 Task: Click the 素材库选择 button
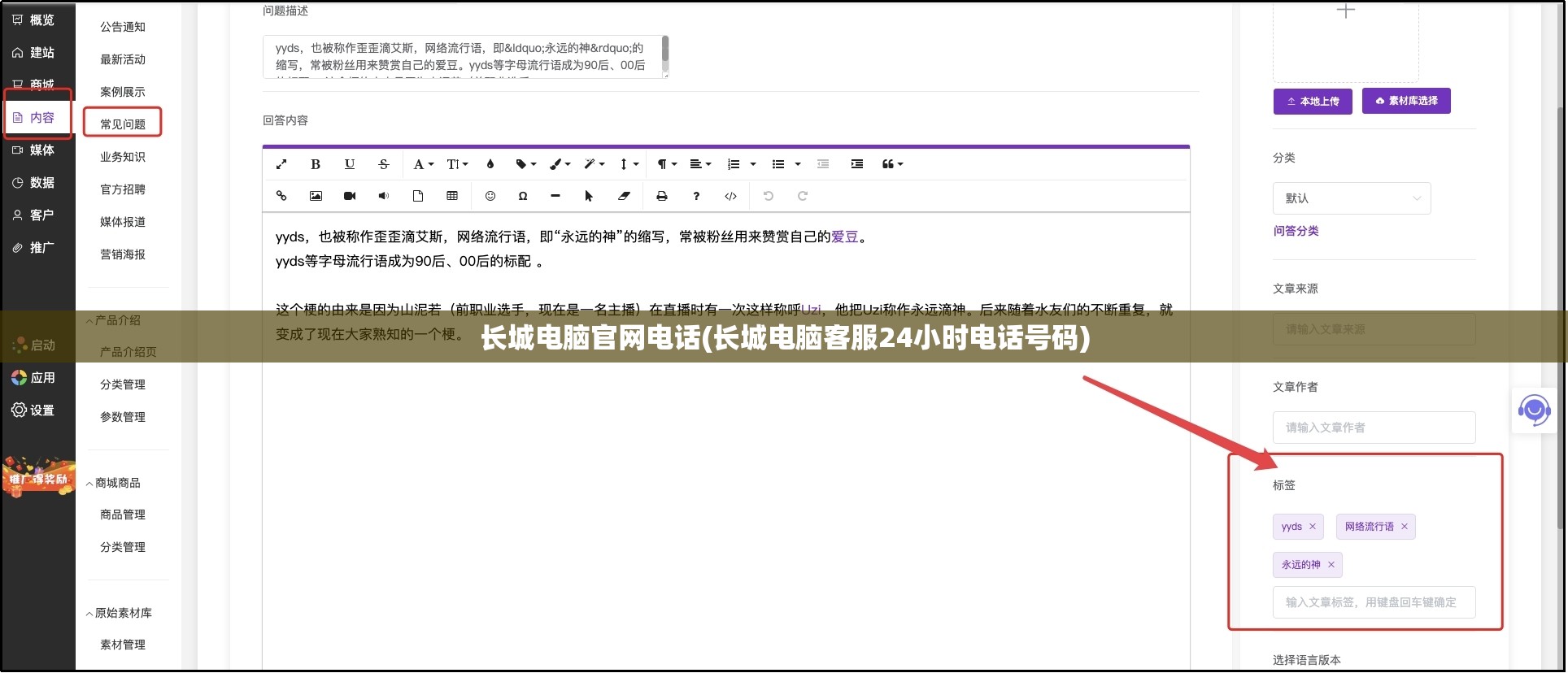click(1406, 101)
